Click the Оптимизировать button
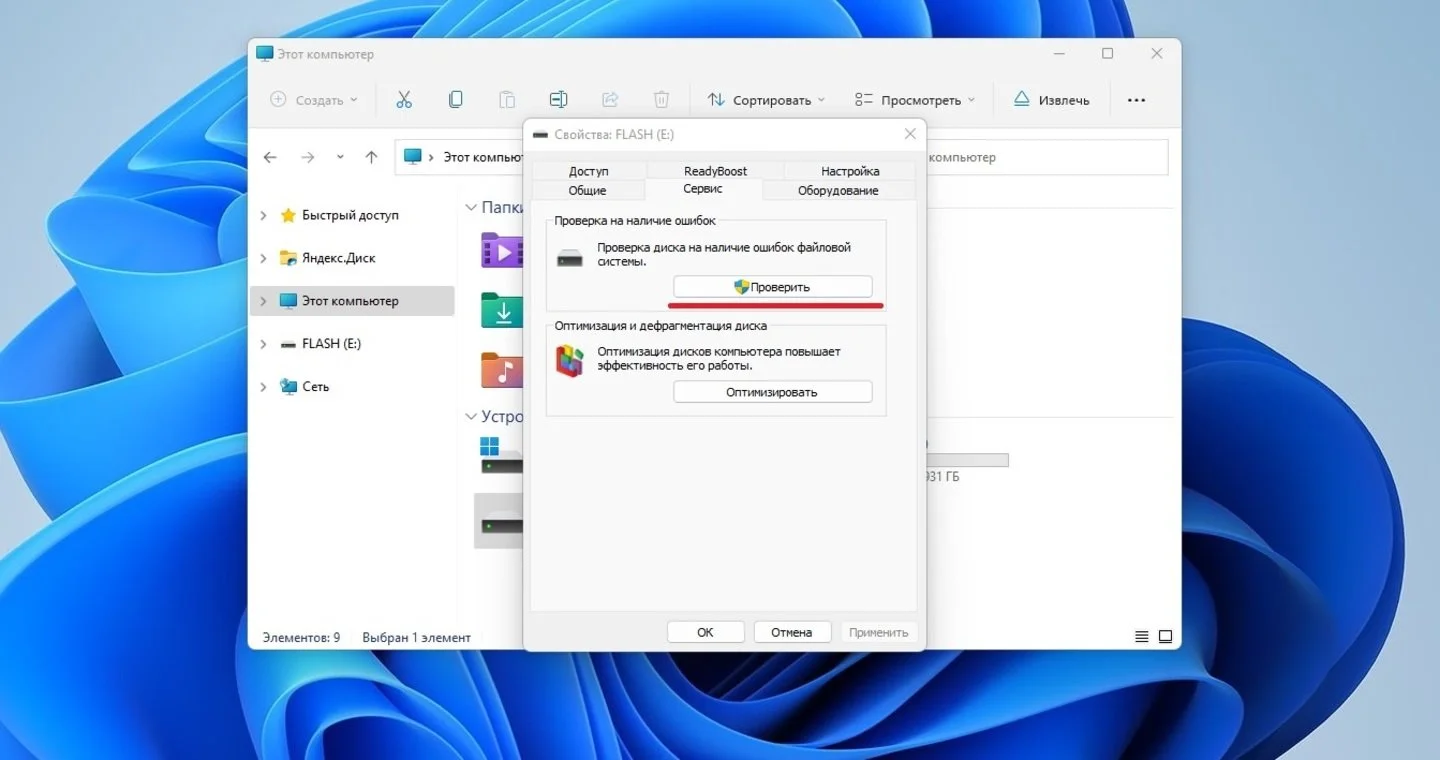The width and height of the screenshot is (1440, 760). point(773,392)
